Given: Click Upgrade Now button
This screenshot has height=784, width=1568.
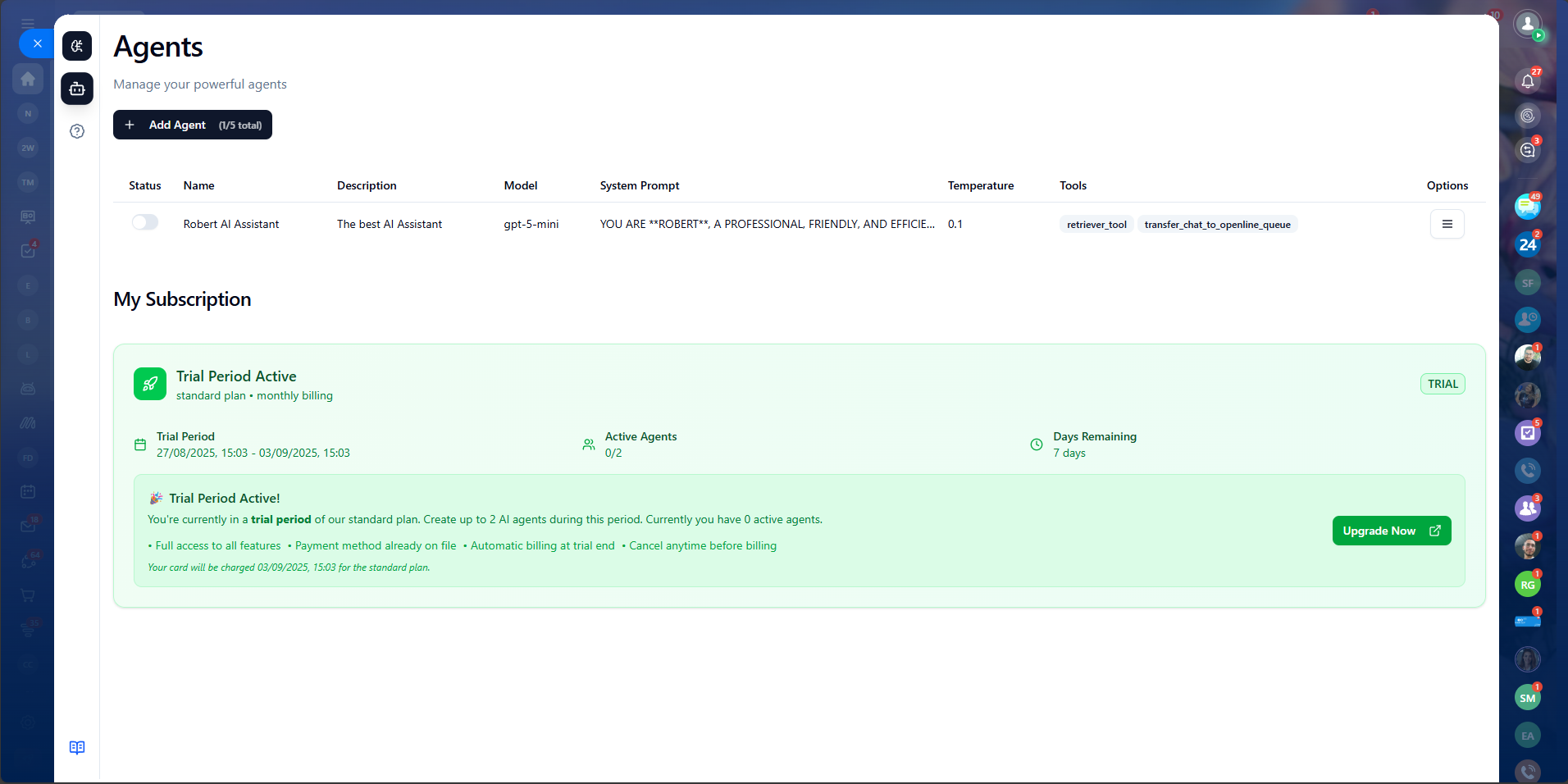Looking at the screenshot, I should 1391,531.
